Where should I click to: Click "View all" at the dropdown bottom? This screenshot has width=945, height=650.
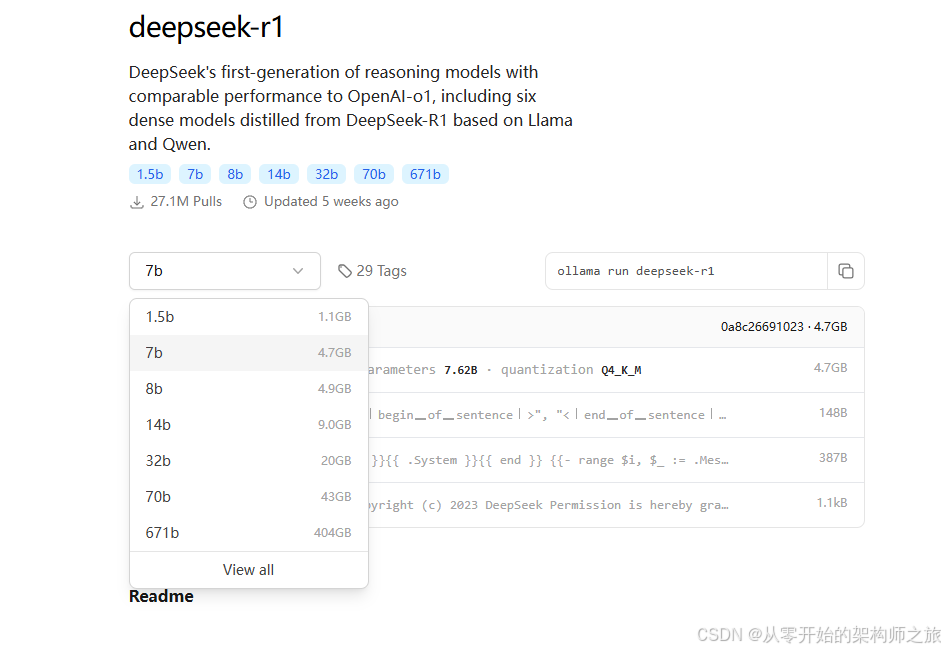[248, 569]
